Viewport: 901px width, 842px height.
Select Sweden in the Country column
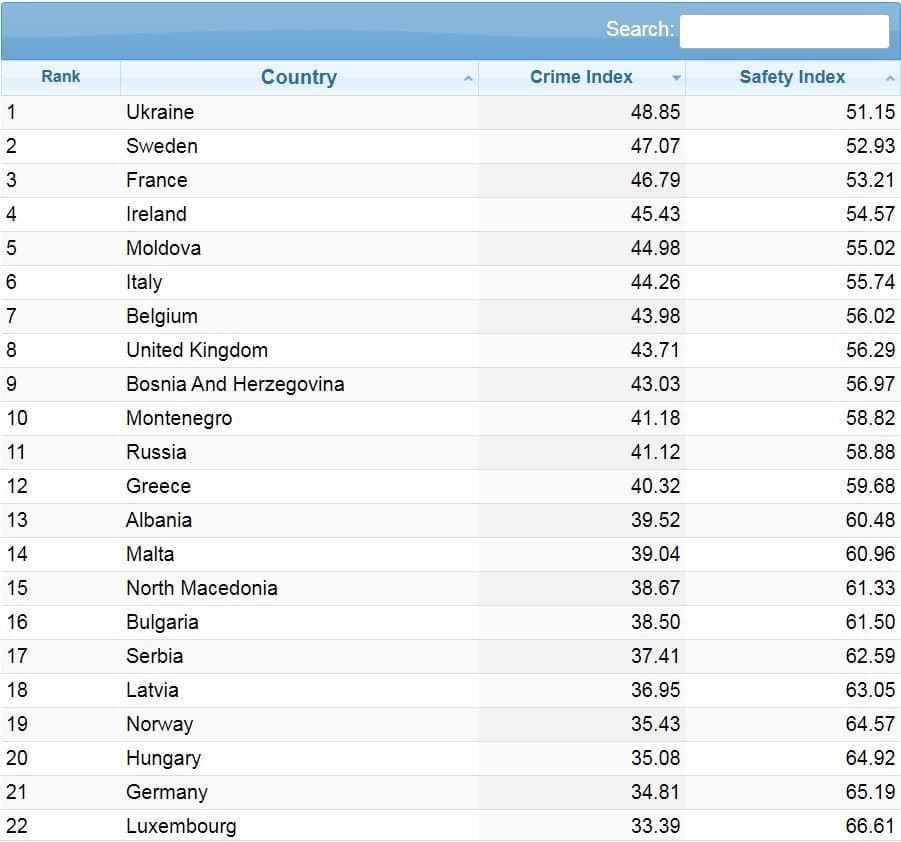pyautogui.click(x=162, y=146)
